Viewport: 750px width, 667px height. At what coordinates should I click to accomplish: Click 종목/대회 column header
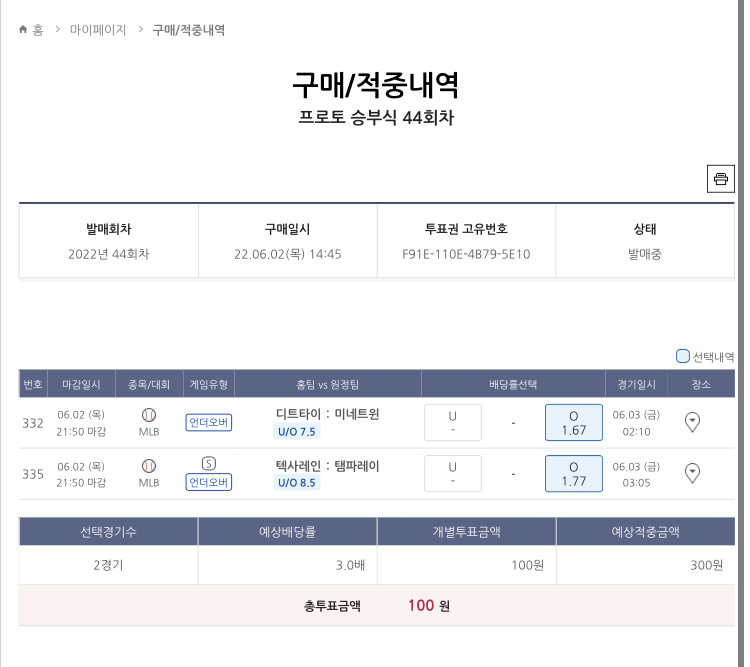149,384
